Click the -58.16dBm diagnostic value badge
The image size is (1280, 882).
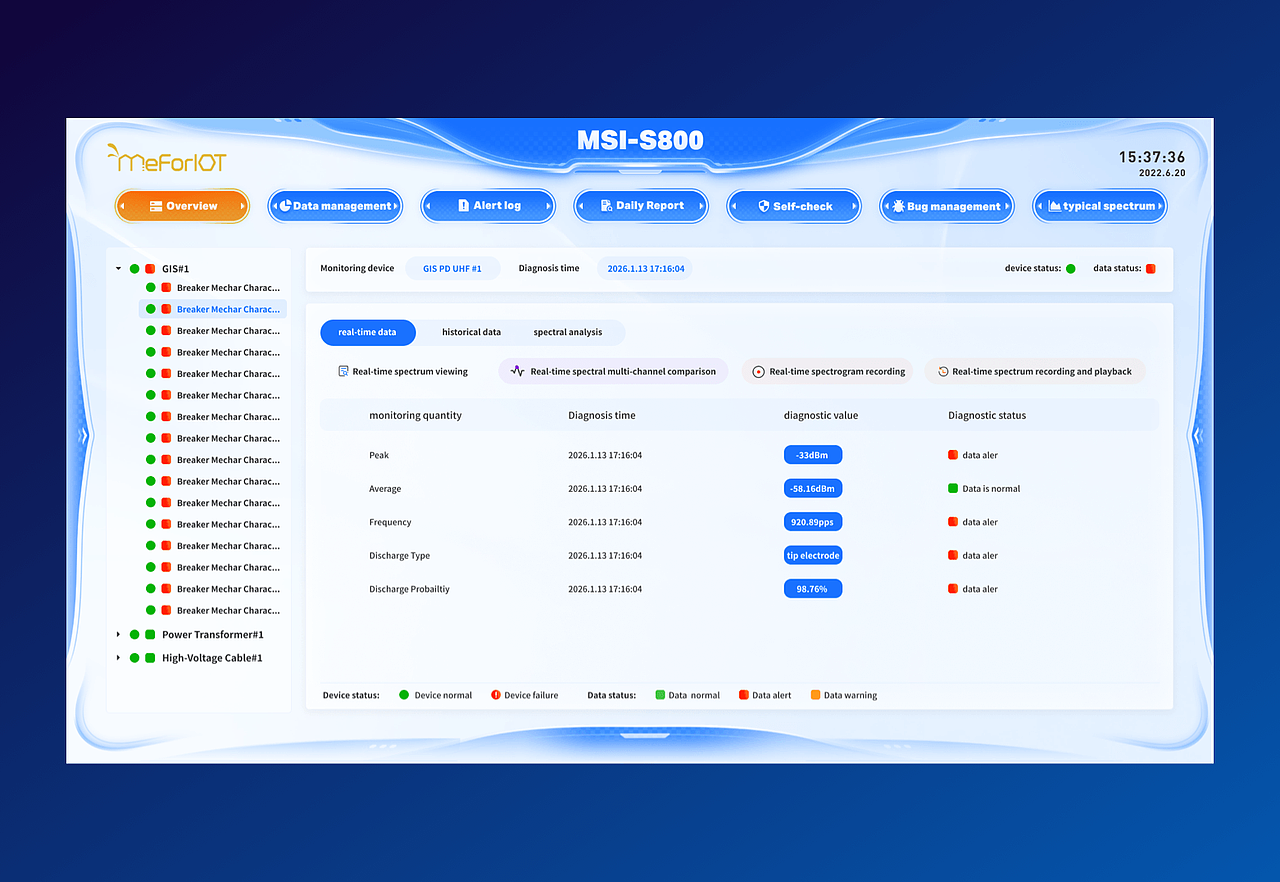(813, 489)
